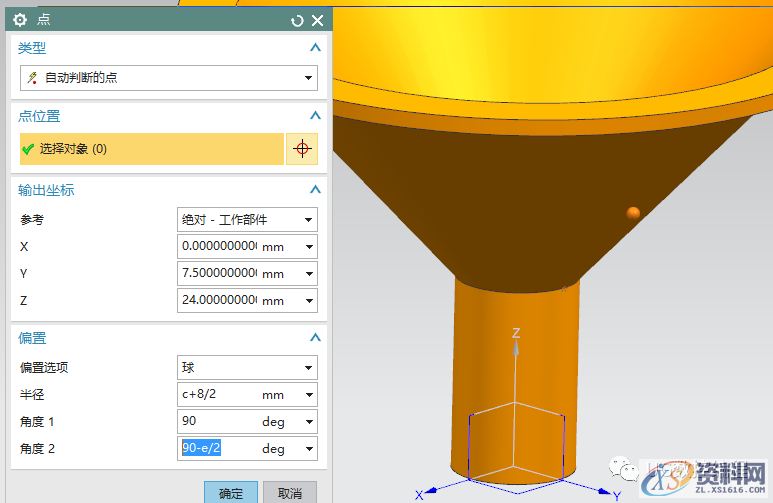Click the reset dialog arrow icon
Screen dimensions: 773x503
[x=297, y=20]
